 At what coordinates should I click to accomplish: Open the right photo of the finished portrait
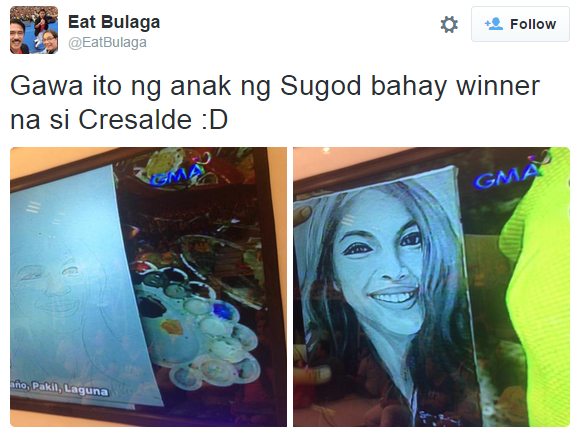(431, 287)
